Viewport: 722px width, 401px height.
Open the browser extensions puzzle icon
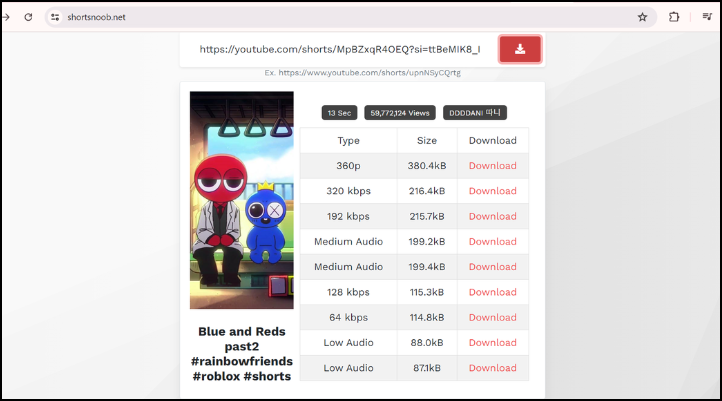point(674,17)
